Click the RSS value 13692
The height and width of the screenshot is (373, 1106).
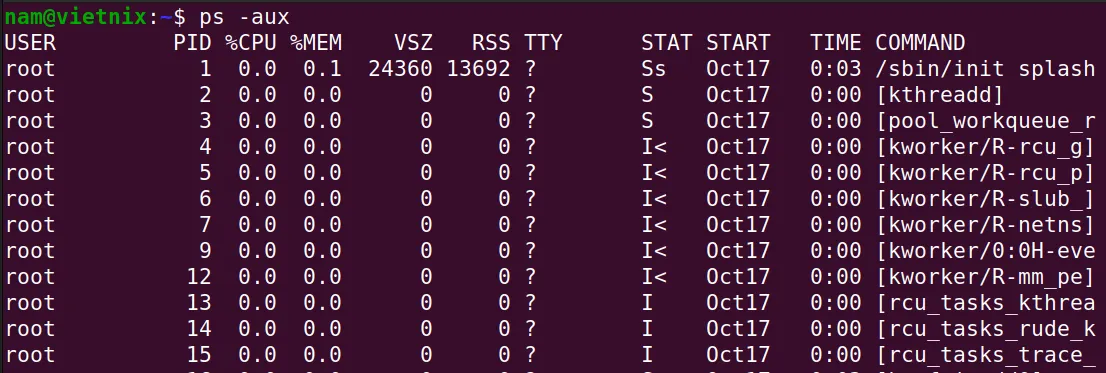pos(478,69)
